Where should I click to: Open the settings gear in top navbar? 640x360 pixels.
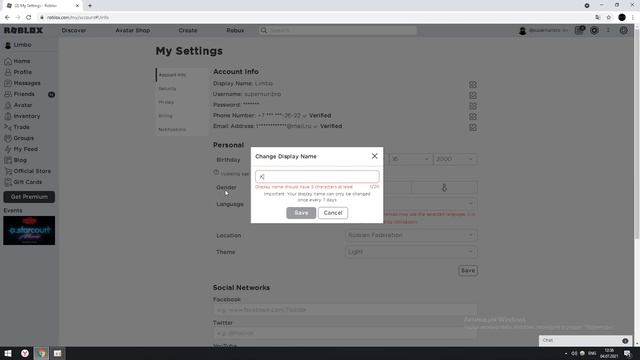click(623, 31)
